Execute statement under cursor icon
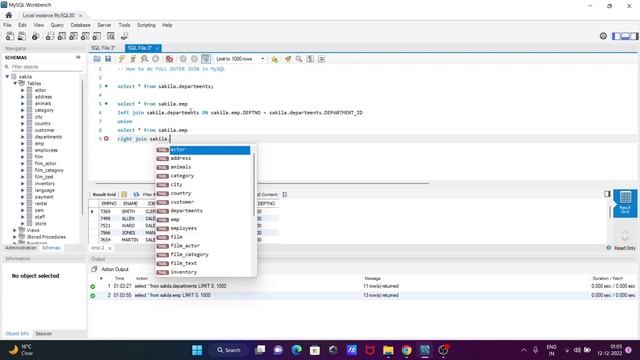The width and height of the screenshot is (640, 360). coord(133,59)
